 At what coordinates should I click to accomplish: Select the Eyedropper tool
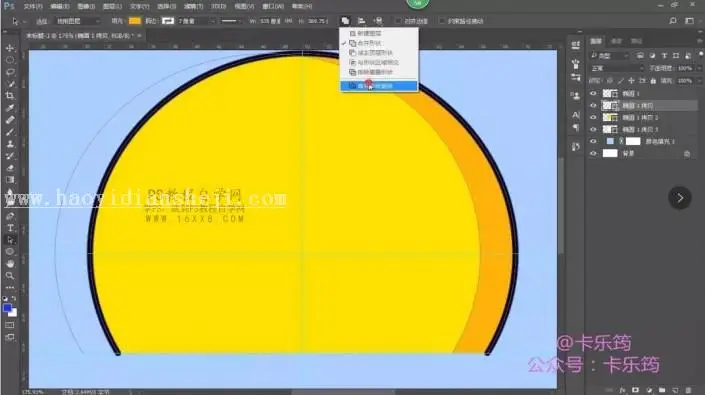[10, 108]
